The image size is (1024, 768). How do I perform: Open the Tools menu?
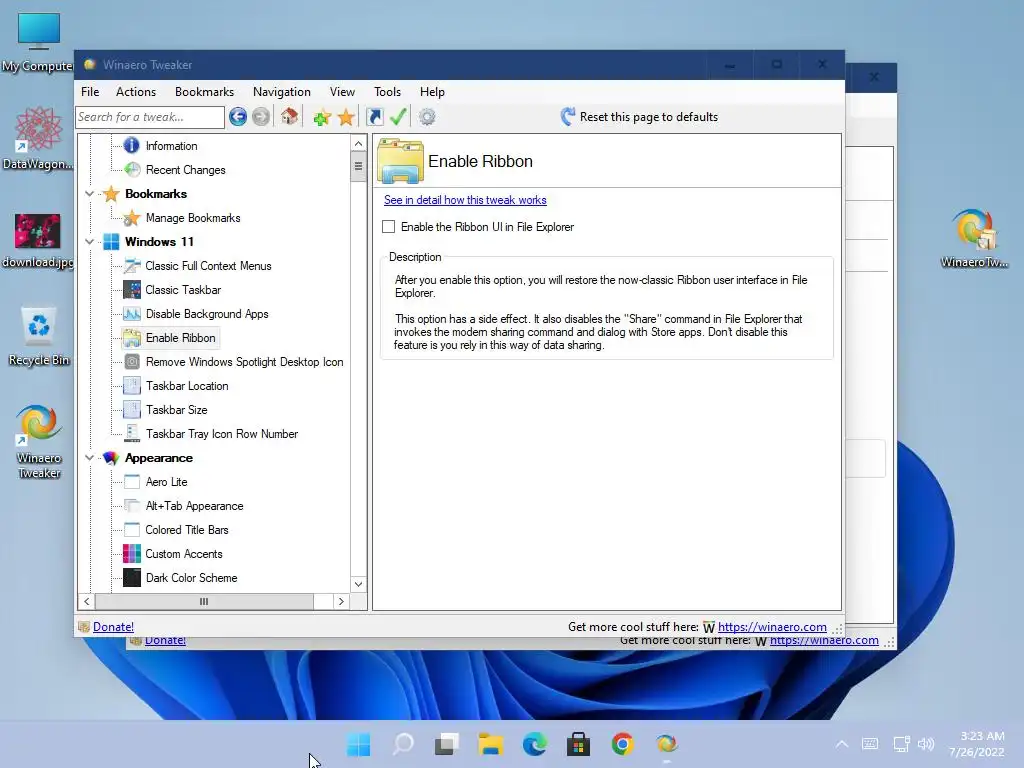coord(387,91)
